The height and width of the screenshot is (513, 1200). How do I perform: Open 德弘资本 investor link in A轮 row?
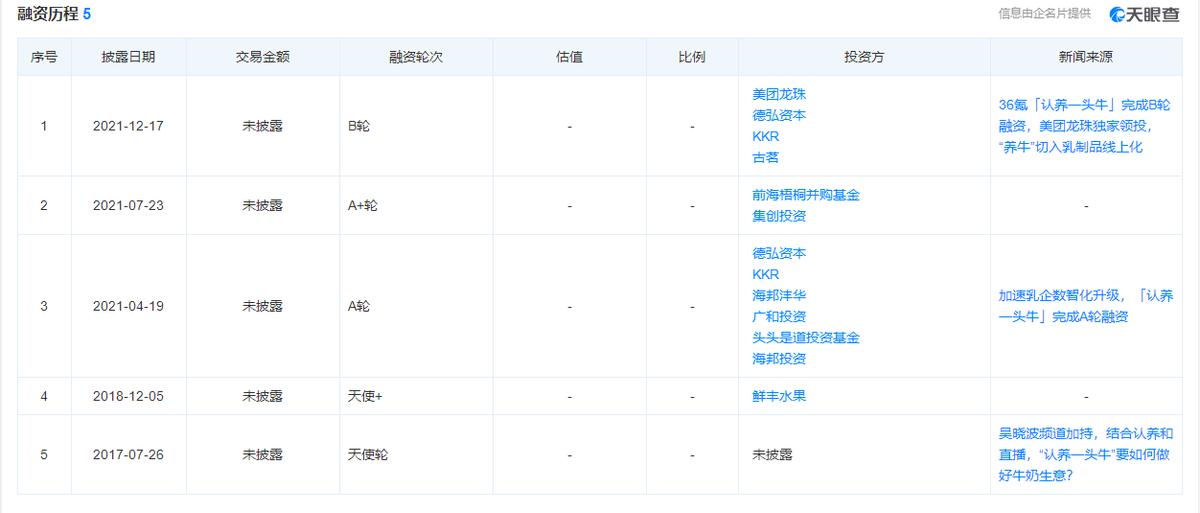779,253
